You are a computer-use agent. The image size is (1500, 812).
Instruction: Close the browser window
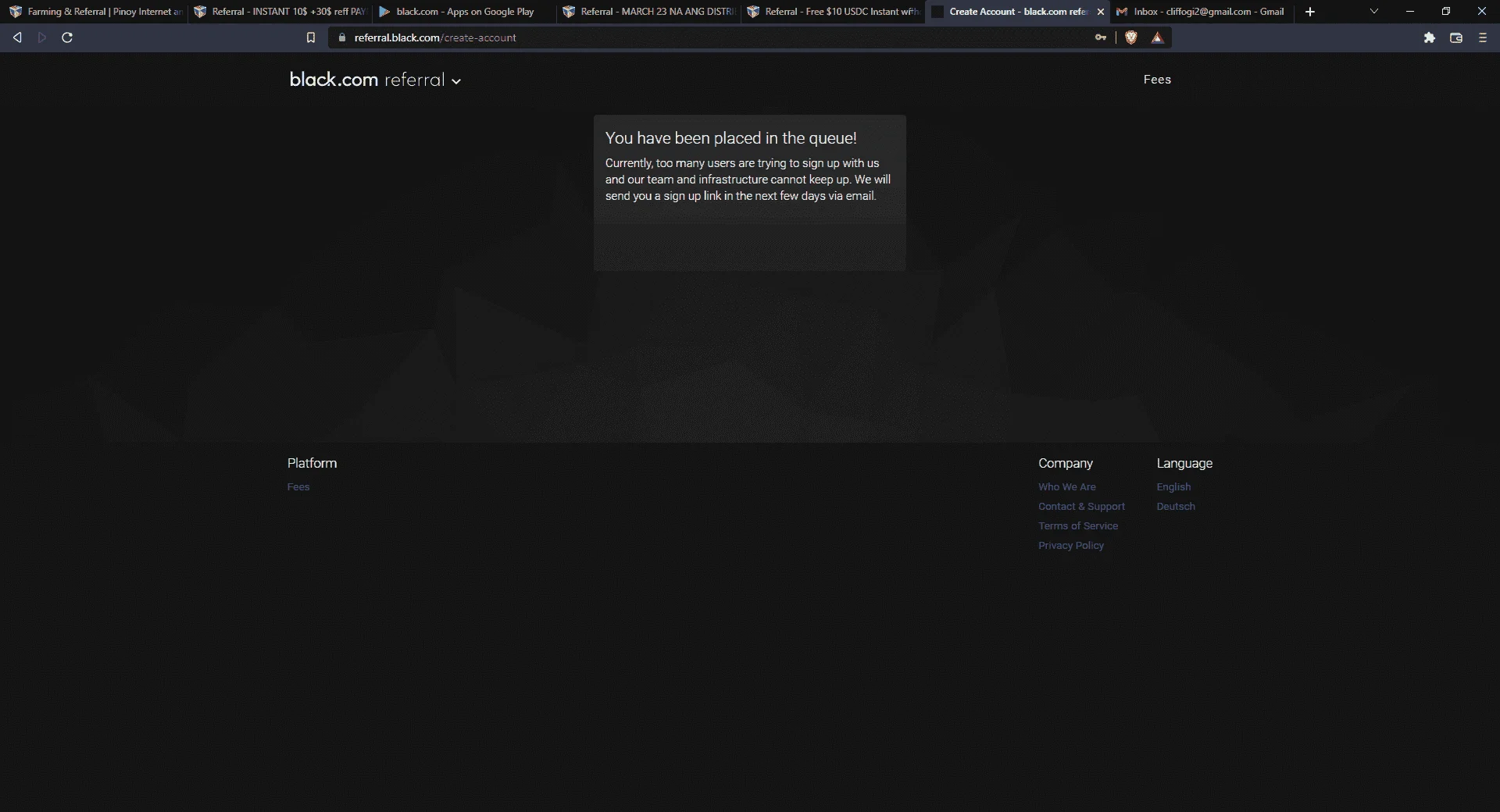1482,12
